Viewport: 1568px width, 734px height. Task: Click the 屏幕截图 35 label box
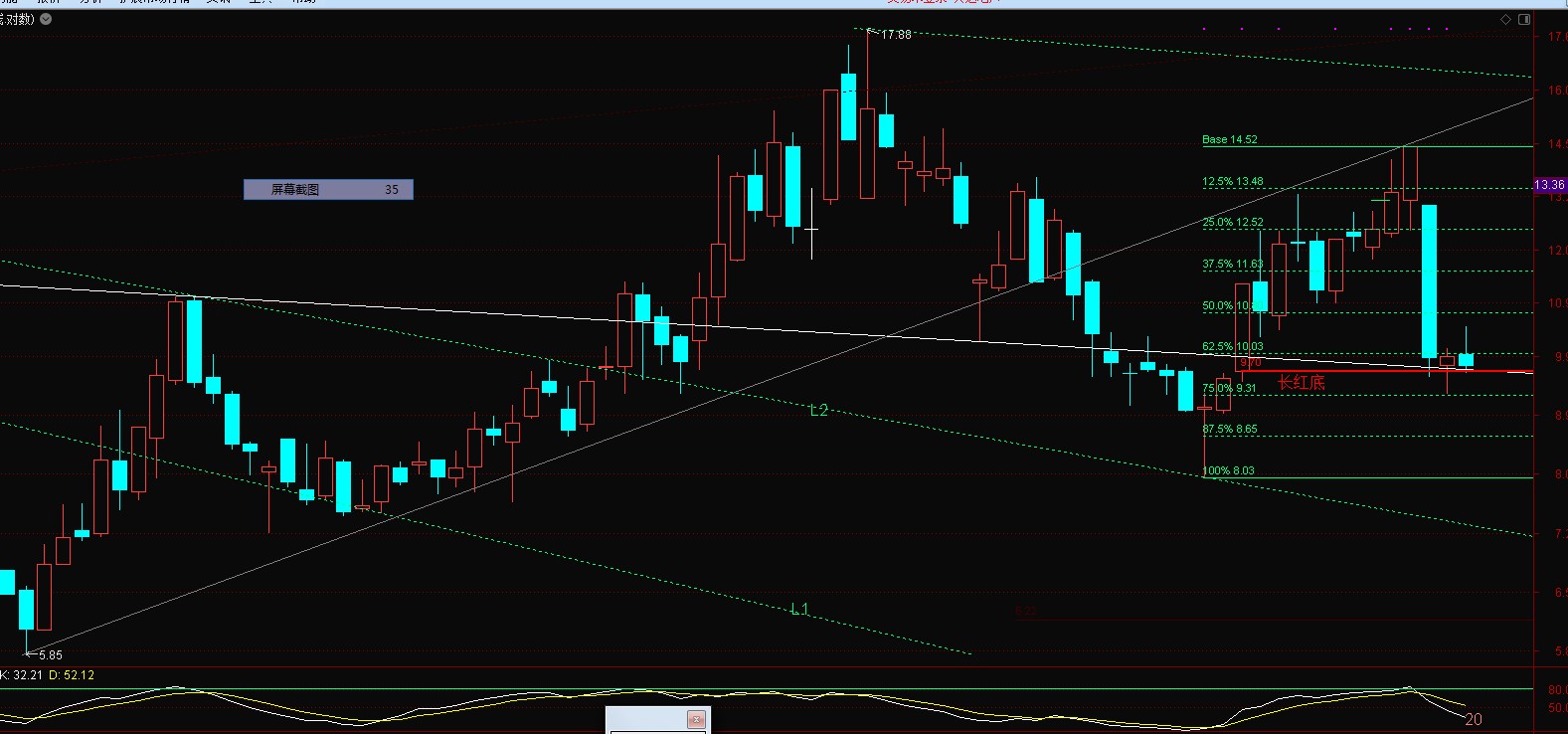[x=328, y=189]
